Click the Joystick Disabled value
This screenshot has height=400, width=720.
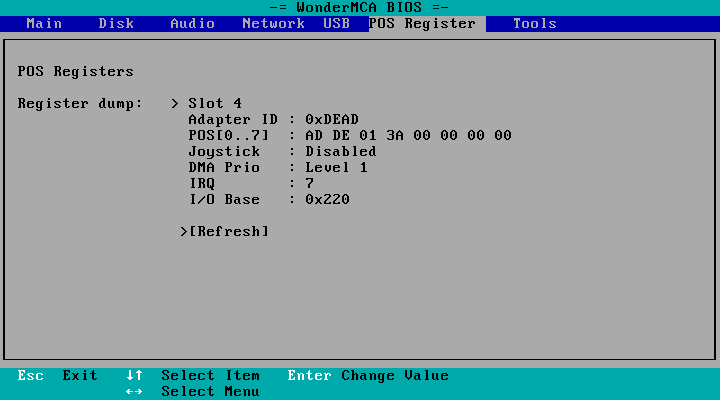(x=341, y=152)
